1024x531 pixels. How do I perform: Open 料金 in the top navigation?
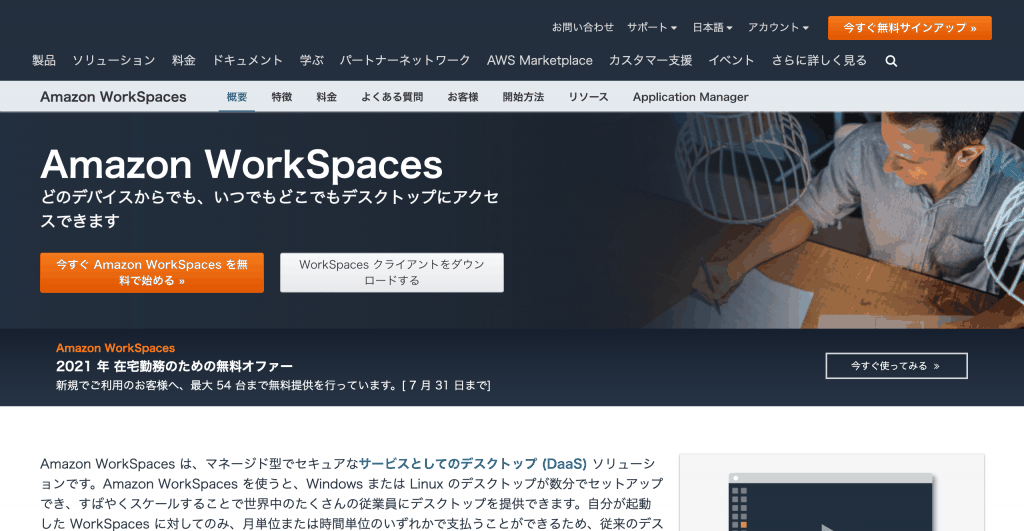pos(184,61)
